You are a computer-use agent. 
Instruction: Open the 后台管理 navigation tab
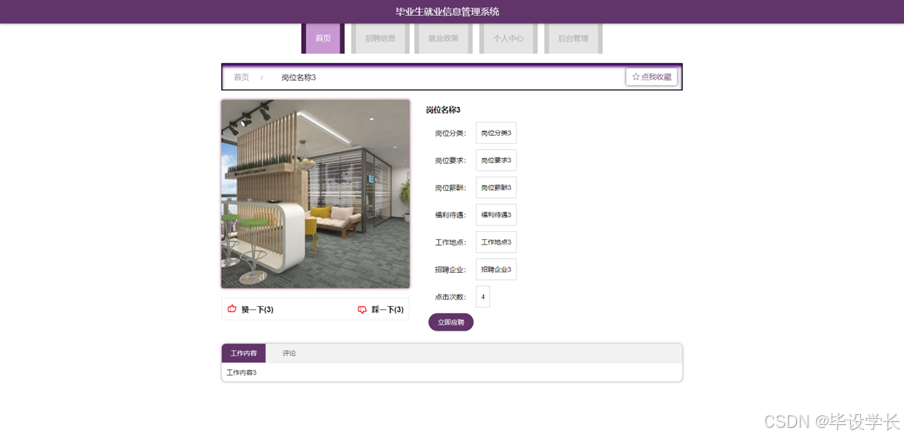(x=574, y=39)
